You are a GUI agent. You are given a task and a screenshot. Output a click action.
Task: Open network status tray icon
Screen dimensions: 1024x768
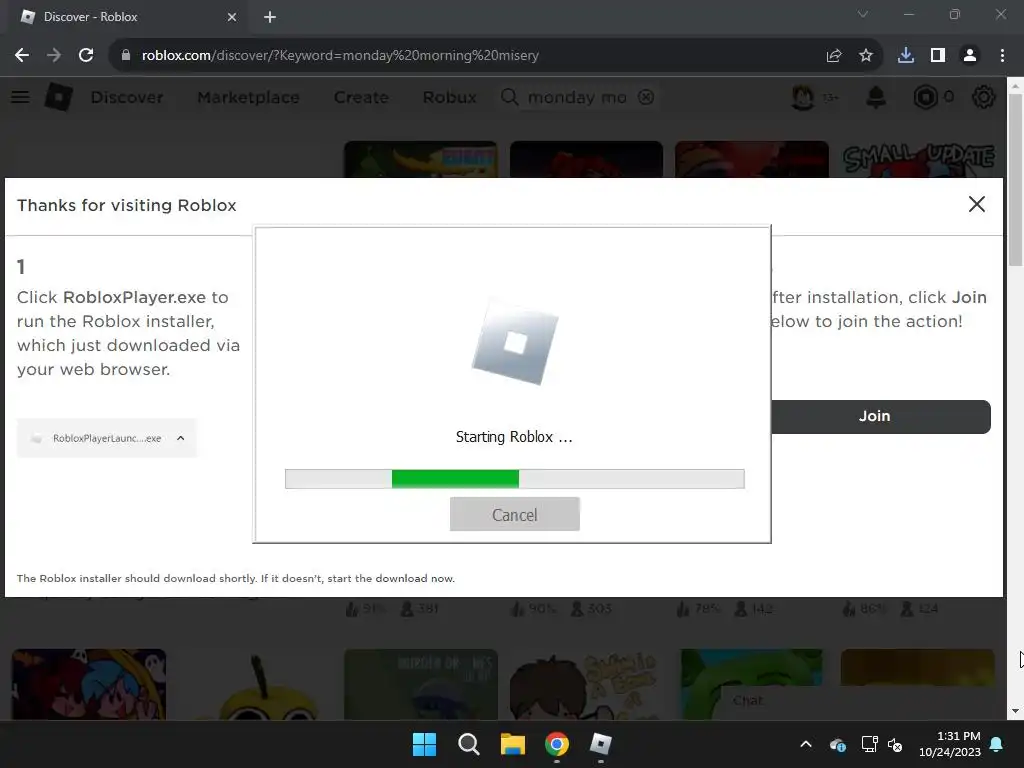[x=869, y=744]
